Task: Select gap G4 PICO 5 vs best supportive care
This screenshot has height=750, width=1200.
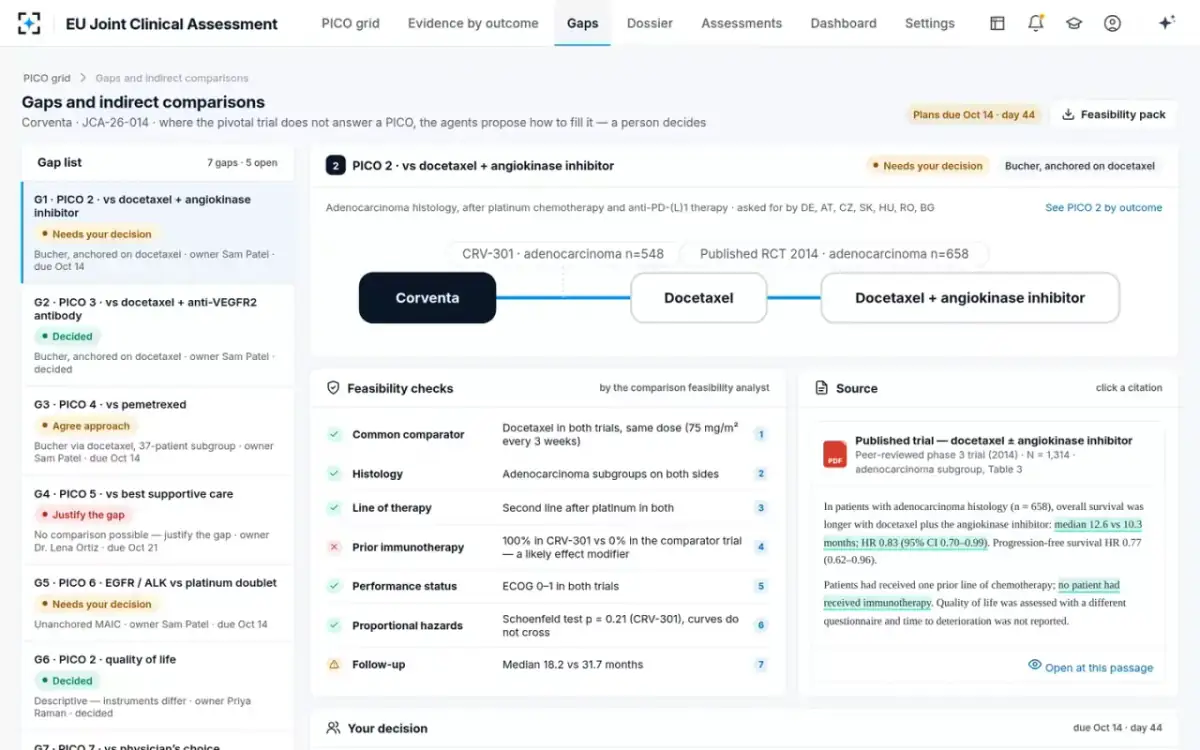Action: [x=158, y=520]
